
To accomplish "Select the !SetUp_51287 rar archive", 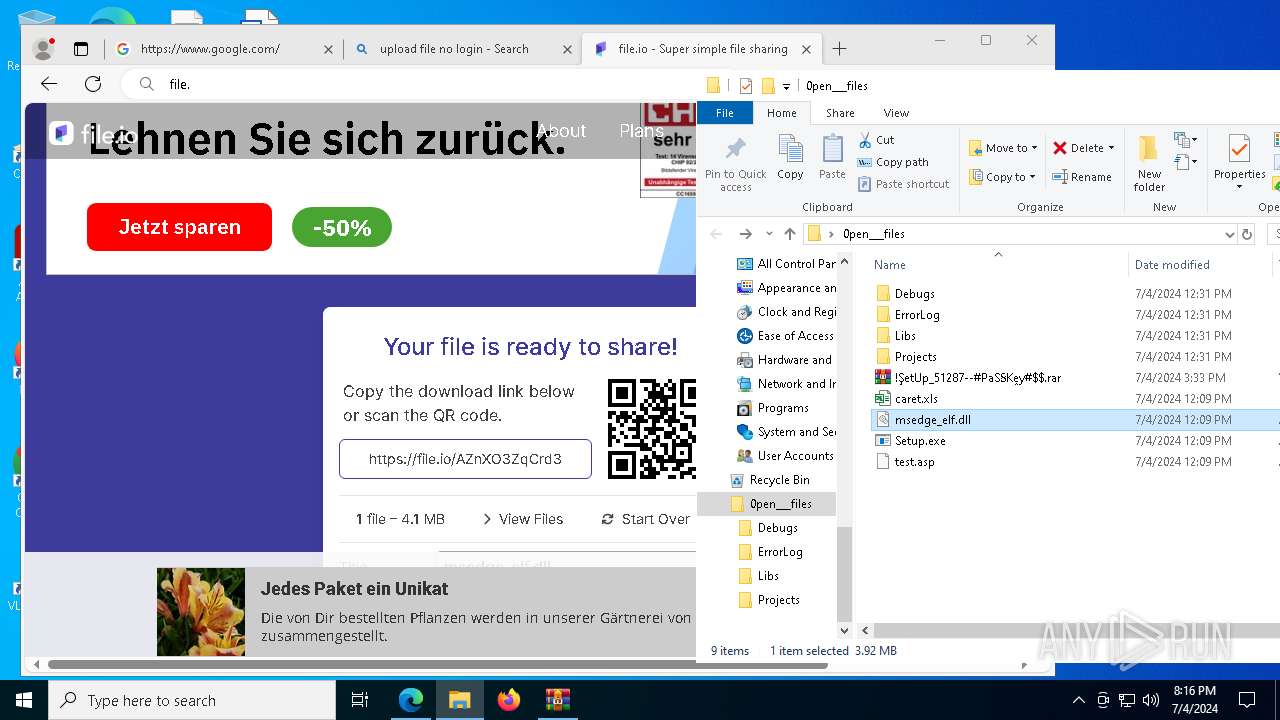I will [977, 378].
